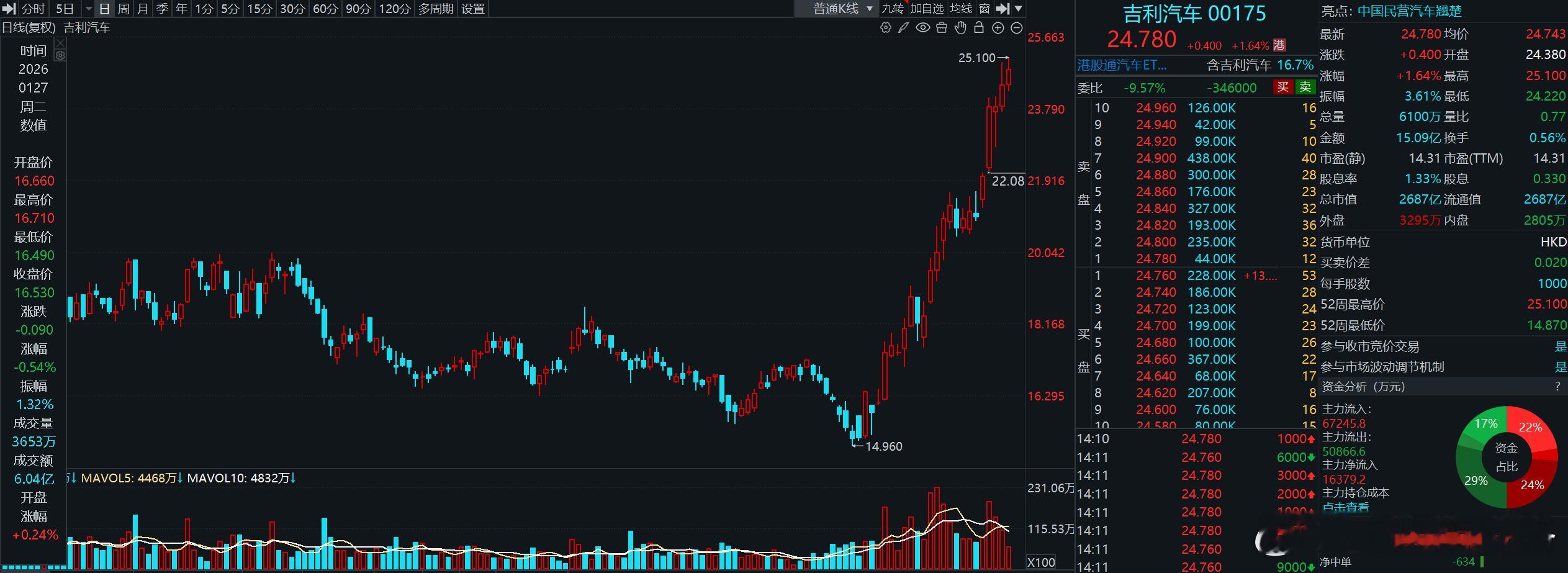Viewport: 1568px width, 573px height.
Task: Select the 30分 period
Action: pyautogui.click(x=292, y=9)
